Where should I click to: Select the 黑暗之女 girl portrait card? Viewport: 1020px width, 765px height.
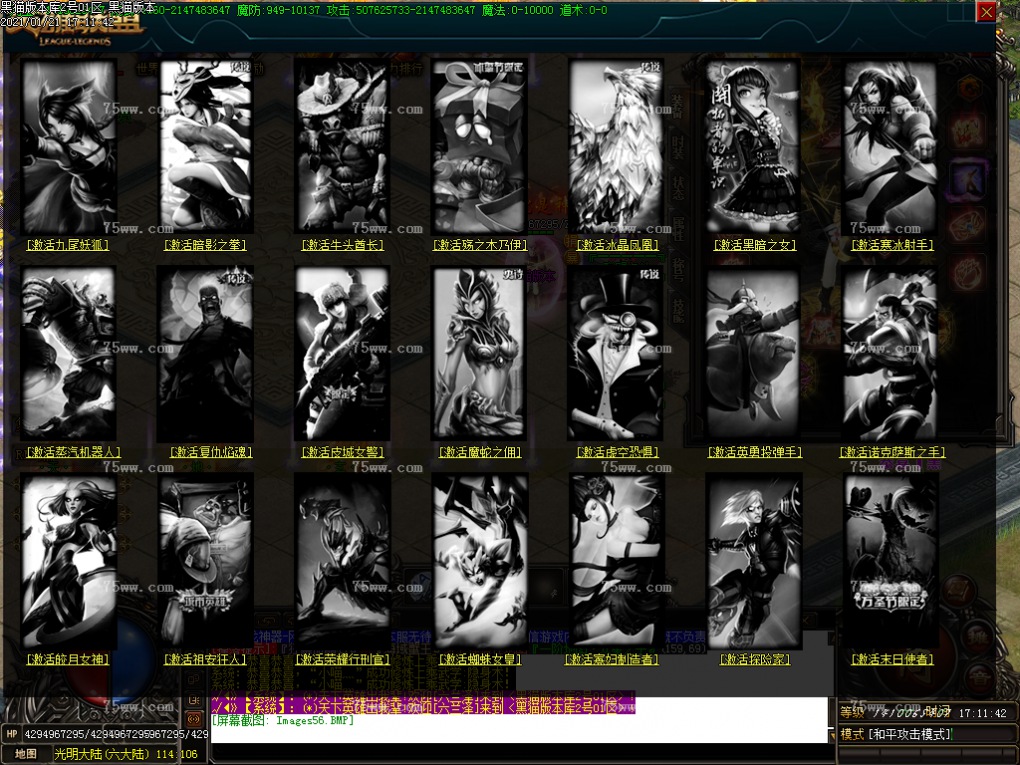(753, 147)
